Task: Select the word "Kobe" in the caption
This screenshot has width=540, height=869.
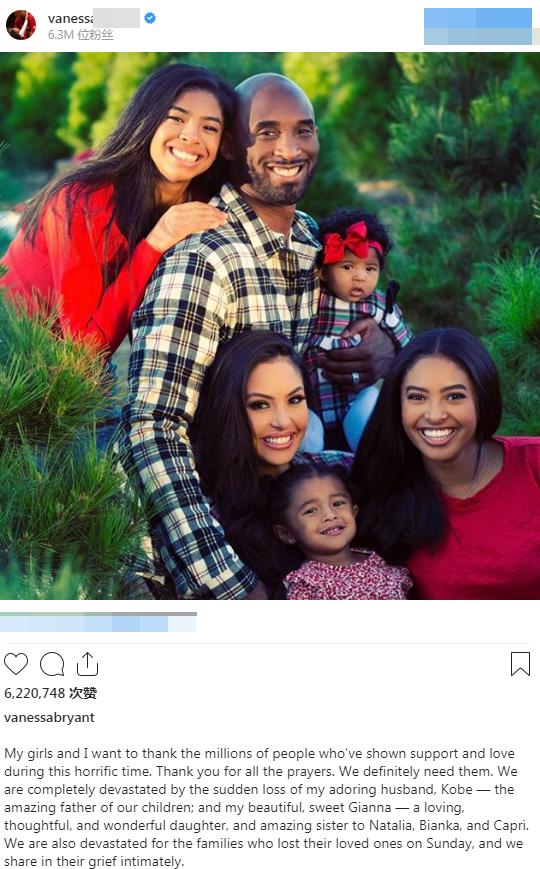Action: click(457, 789)
